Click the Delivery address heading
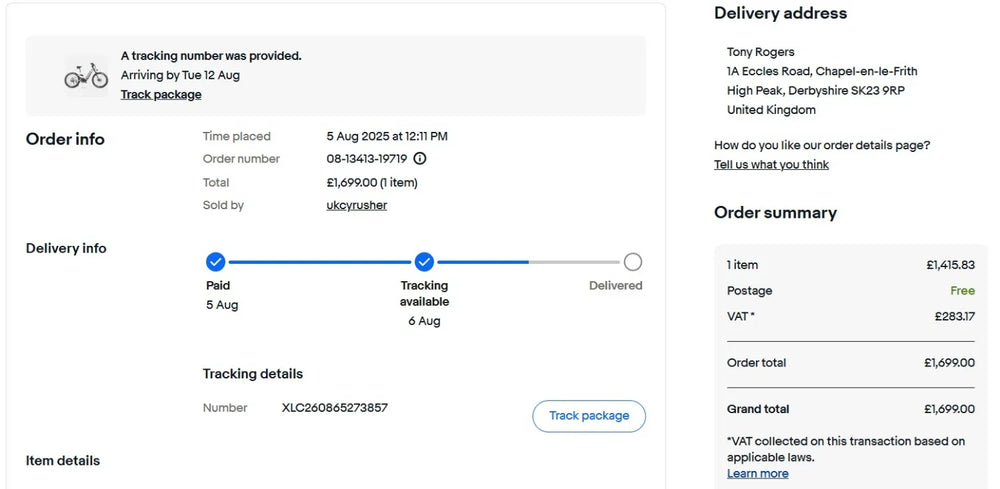Image resolution: width=1000 pixels, height=489 pixels. (x=781, y=13)
